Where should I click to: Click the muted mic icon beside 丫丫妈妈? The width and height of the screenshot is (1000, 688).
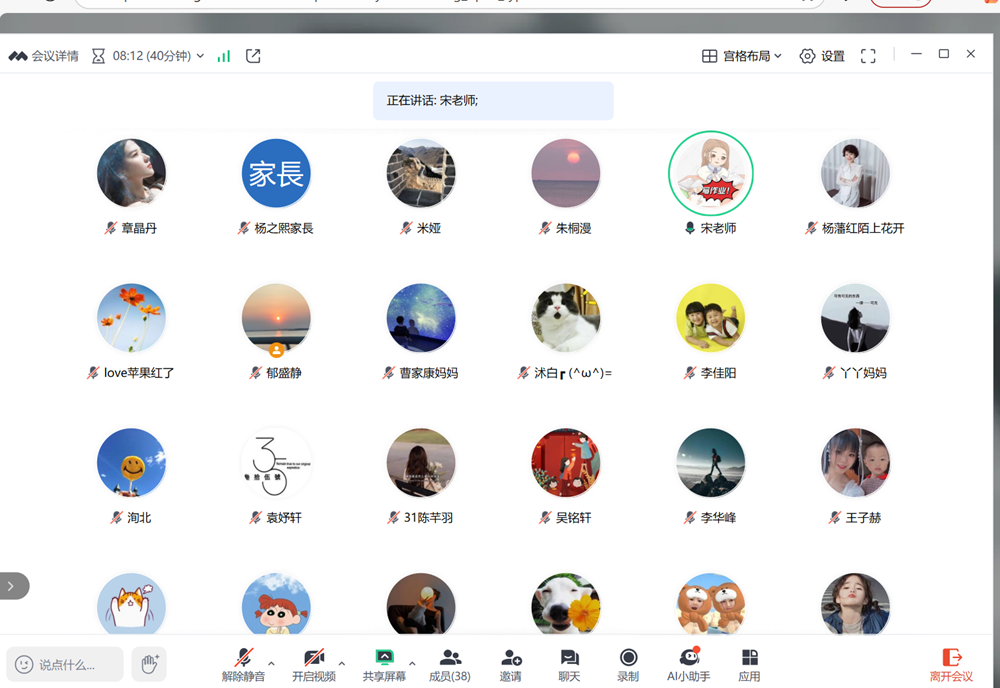[829, 372]
